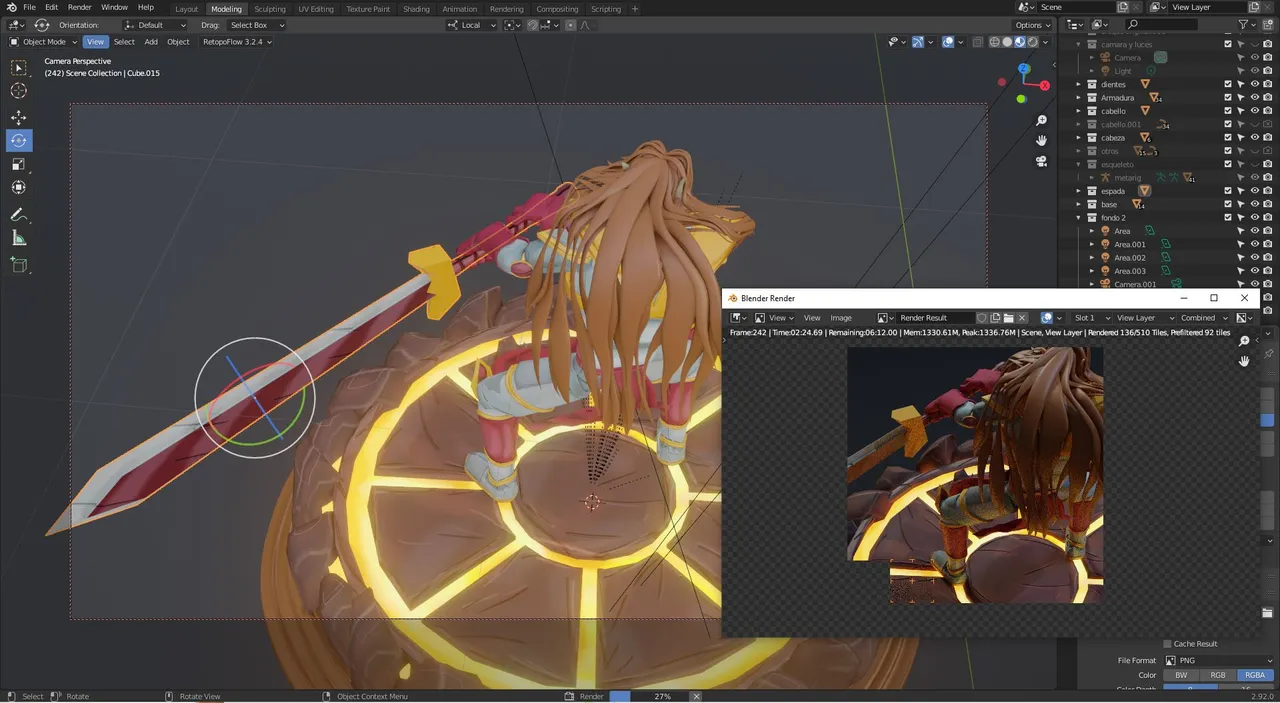This screenshot has width=1280, height=703.
Task: Switch to material preview shading
Action: click(x=1019, y=42)
